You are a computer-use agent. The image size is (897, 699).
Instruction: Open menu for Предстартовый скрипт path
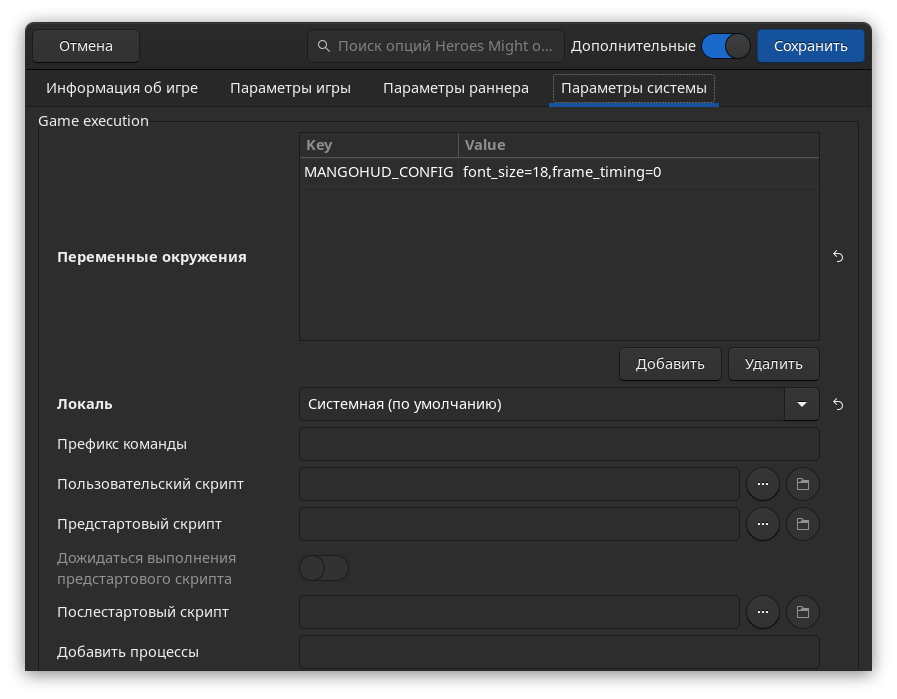(763, 524)
